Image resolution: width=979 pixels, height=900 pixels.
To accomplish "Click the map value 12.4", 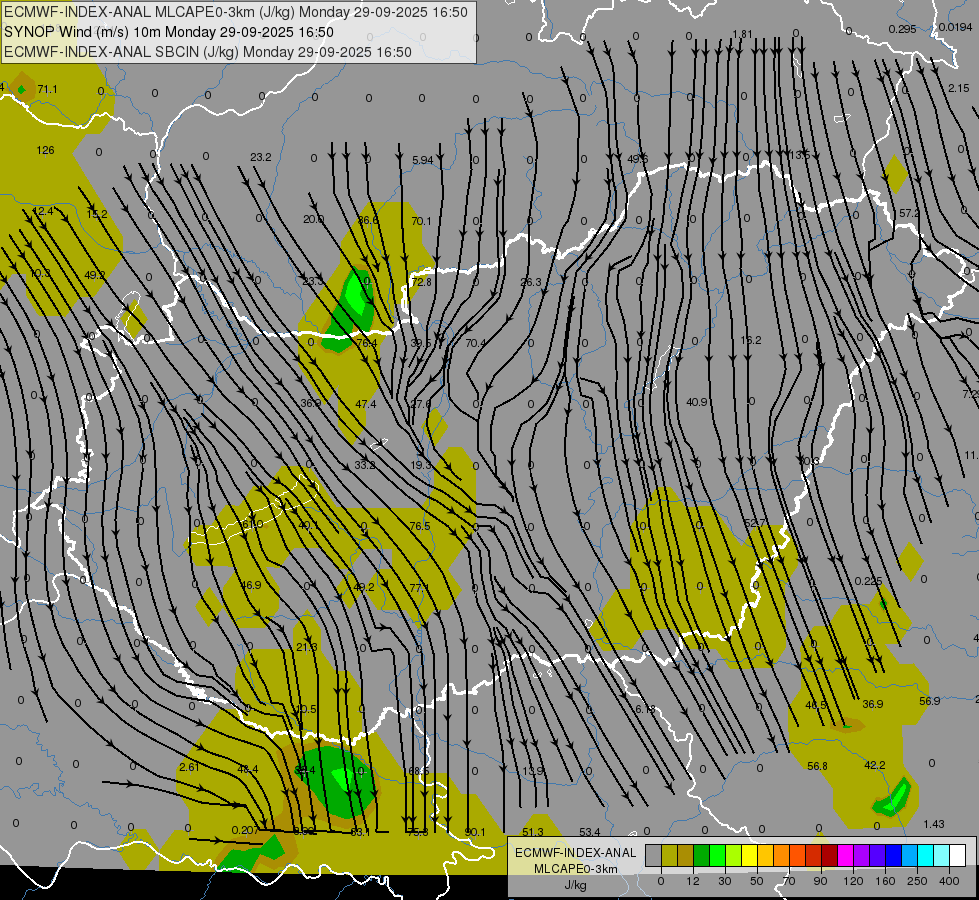I will [42, 212].
